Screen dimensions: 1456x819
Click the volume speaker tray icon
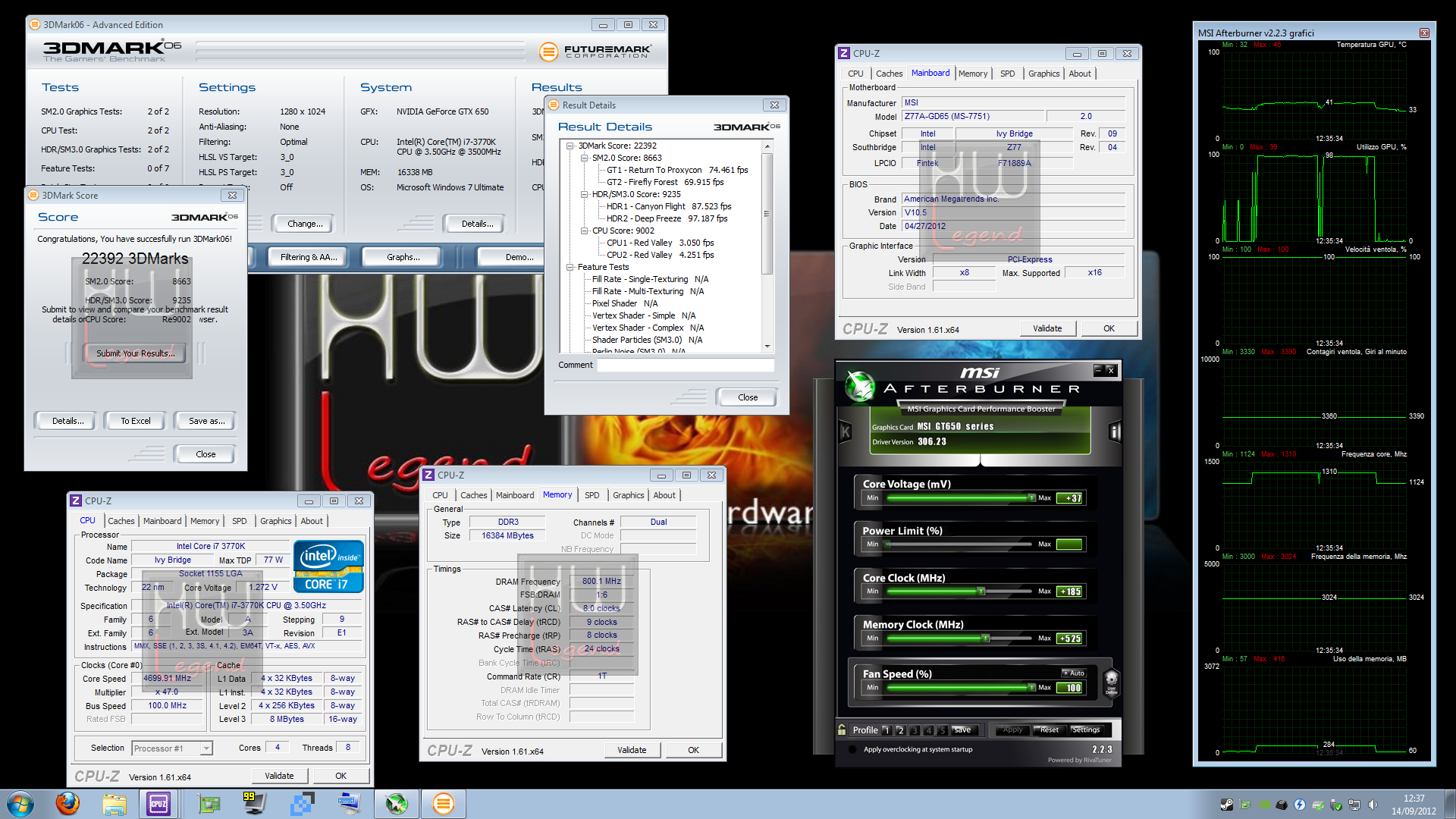click(x=1373, y=805)
